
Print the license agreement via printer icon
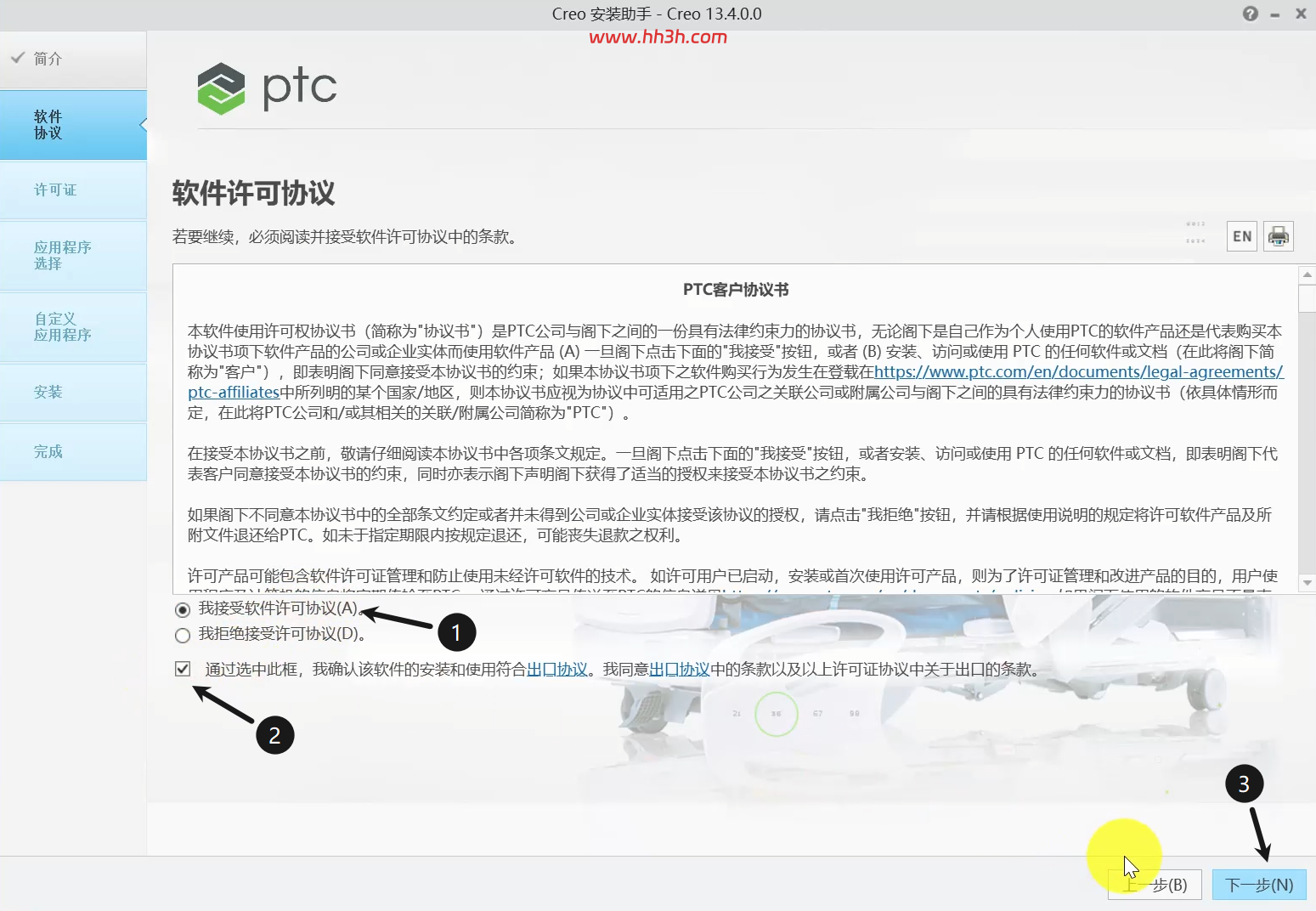pos(1279,236)
